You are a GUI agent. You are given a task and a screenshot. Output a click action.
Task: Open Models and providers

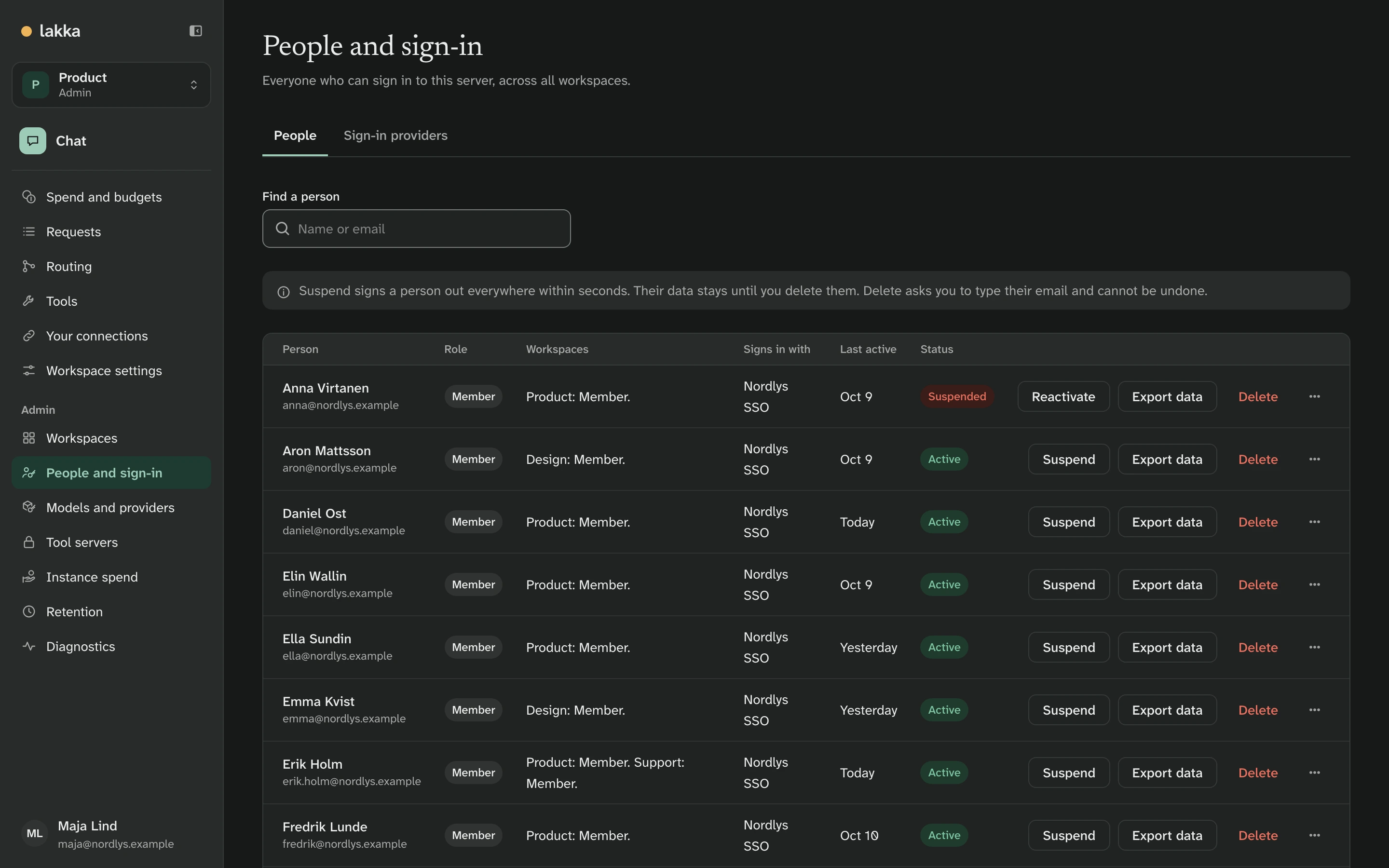[x=111, y=507]
